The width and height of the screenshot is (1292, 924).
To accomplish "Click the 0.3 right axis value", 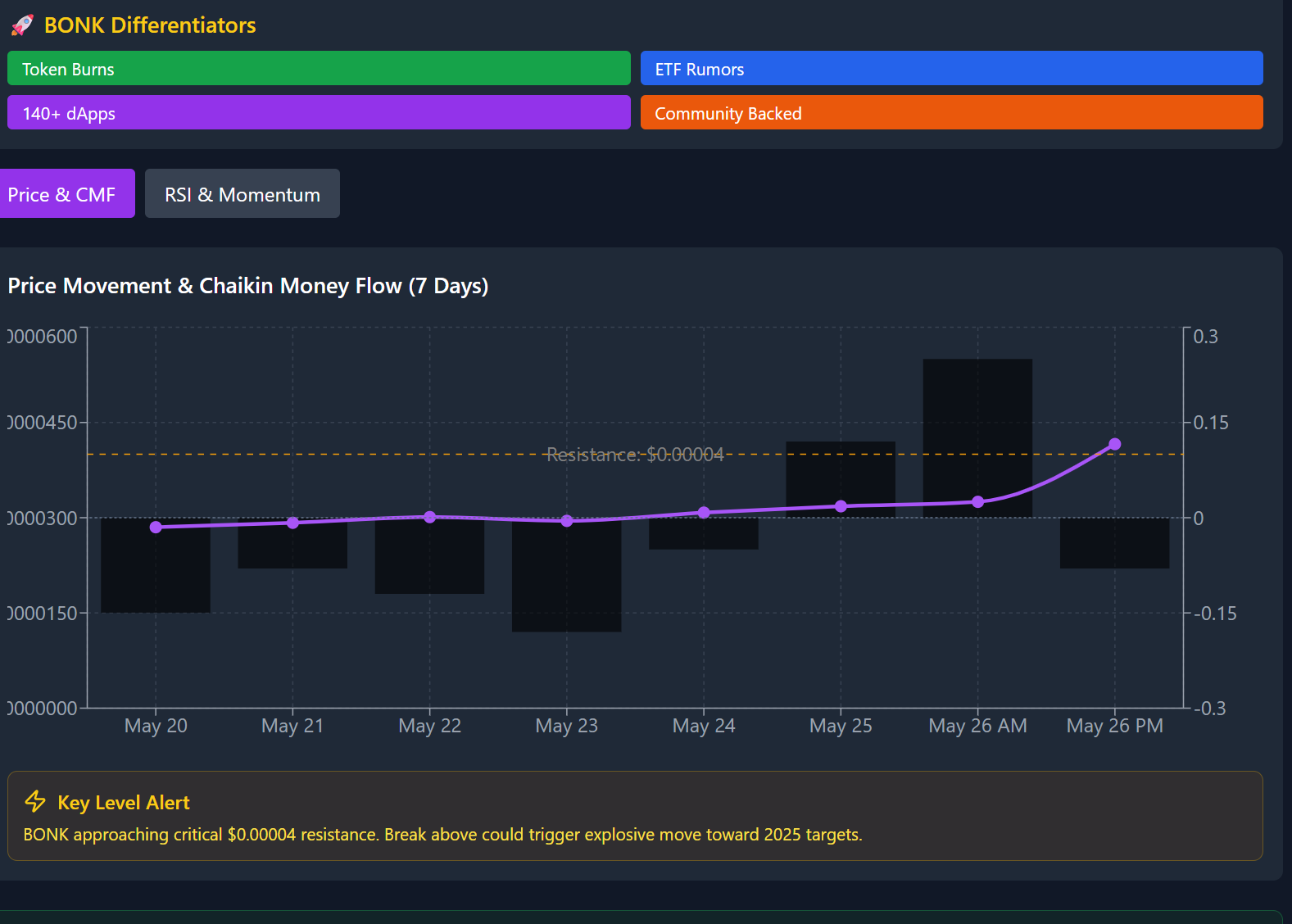I will click(x=1206, y=337).
